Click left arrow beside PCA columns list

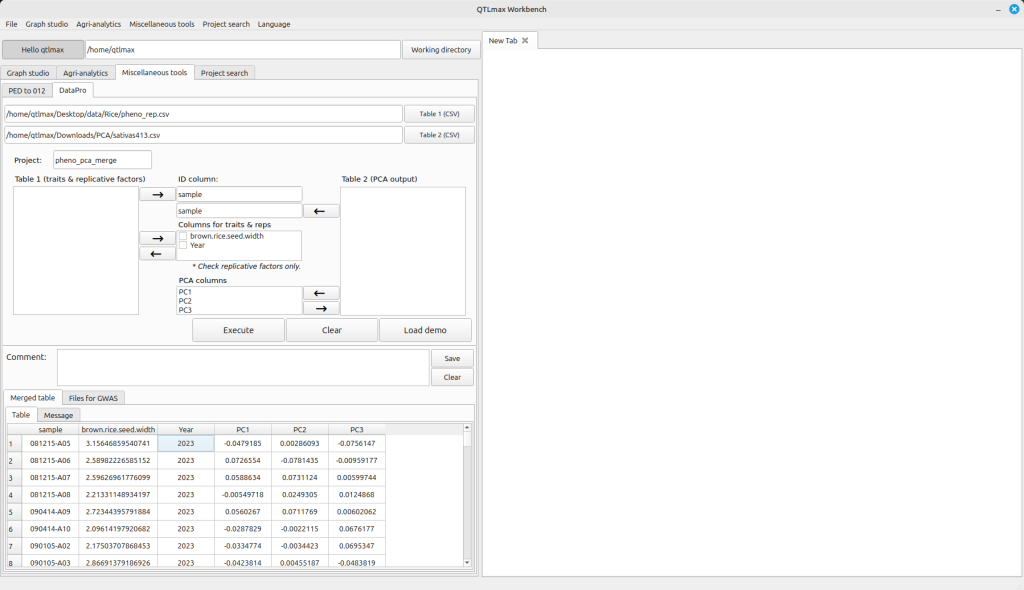coord(321,293)
